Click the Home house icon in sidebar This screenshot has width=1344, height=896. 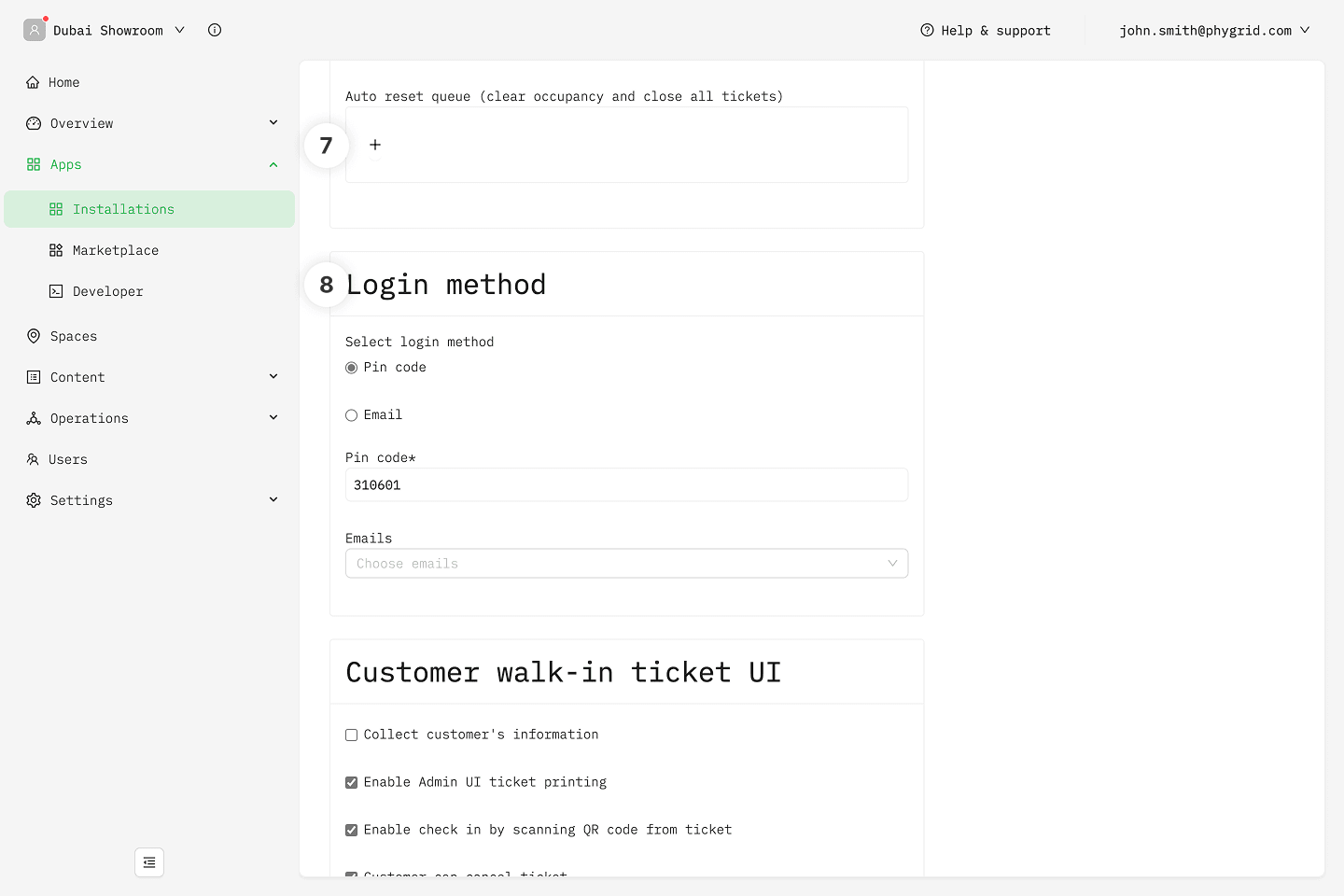pos(34,82)
